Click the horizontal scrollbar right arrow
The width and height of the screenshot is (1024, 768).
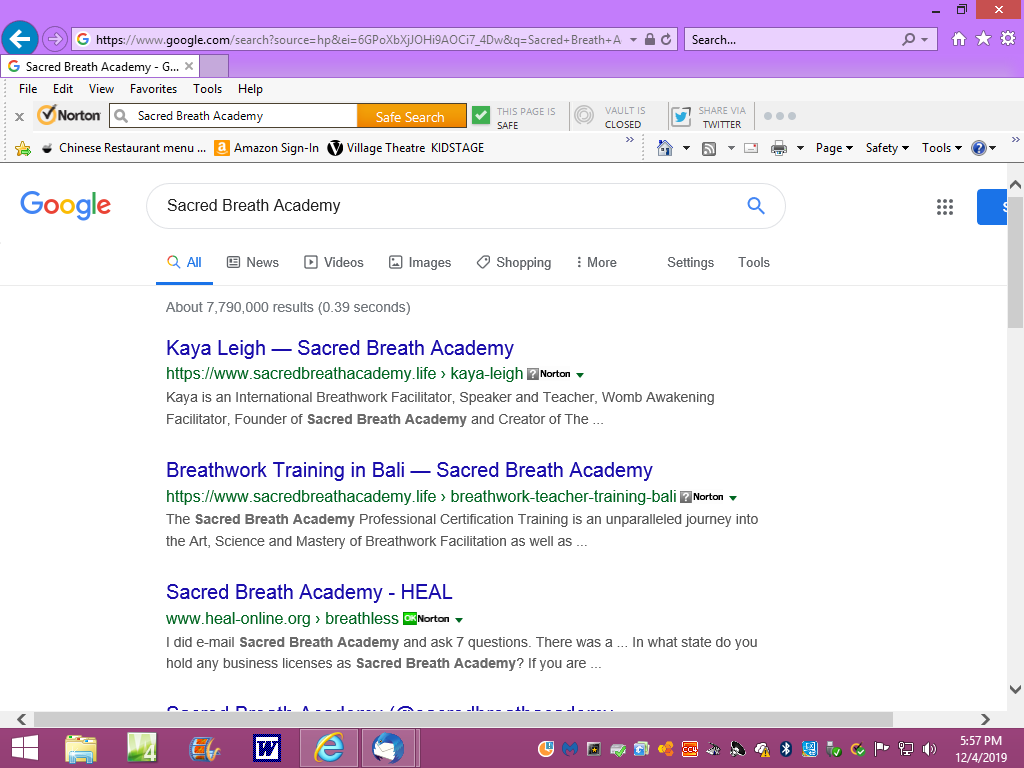[x=985, y=719]
